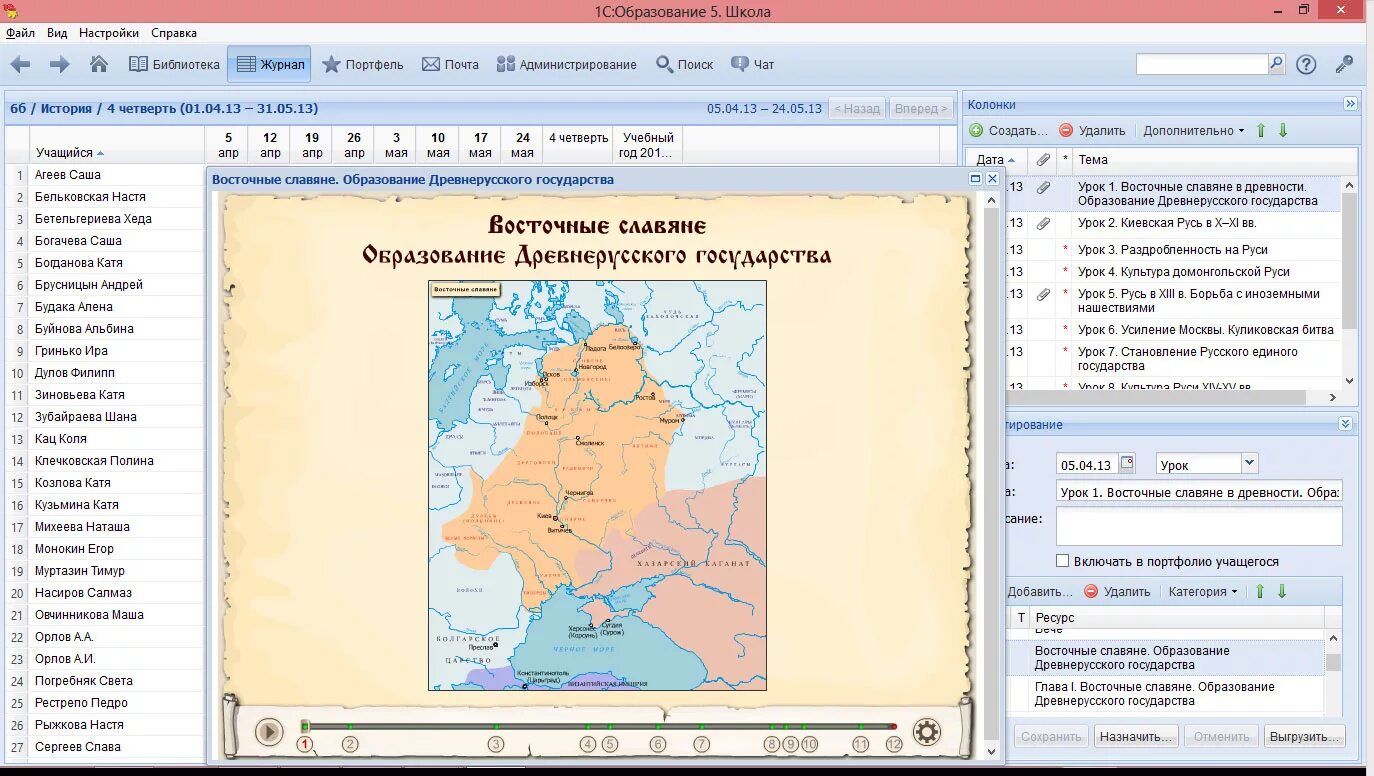Move column down with green arrow in Колонки
This screenshot has width=1374, height=776.
click(1283, 131)
